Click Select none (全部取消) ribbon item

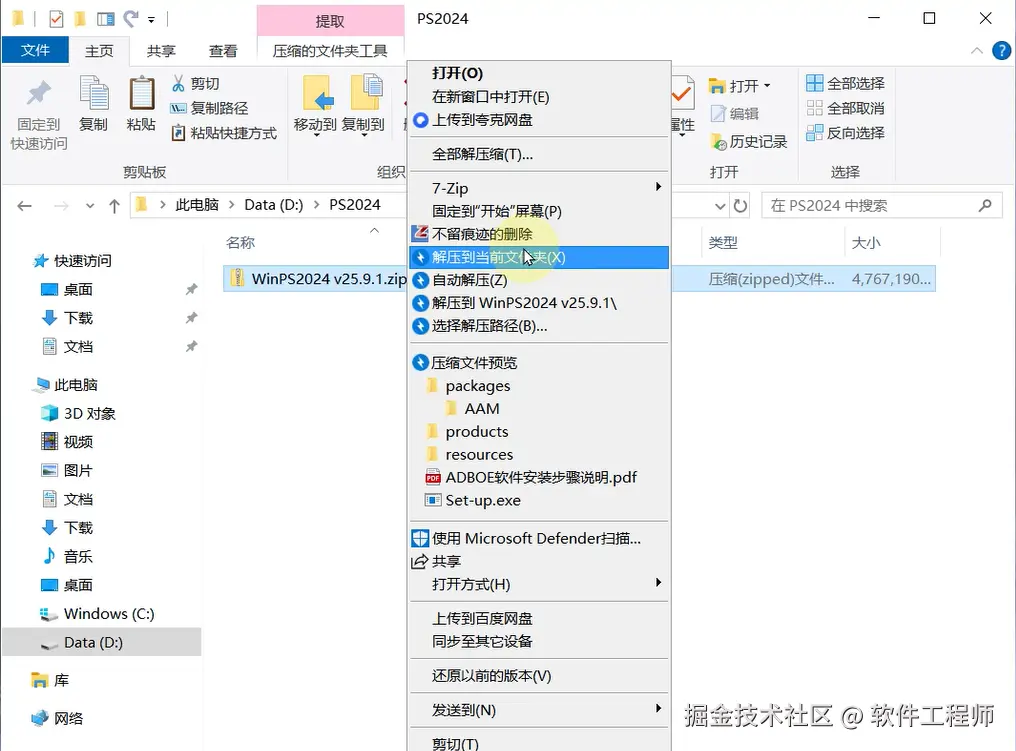[846, 108]
